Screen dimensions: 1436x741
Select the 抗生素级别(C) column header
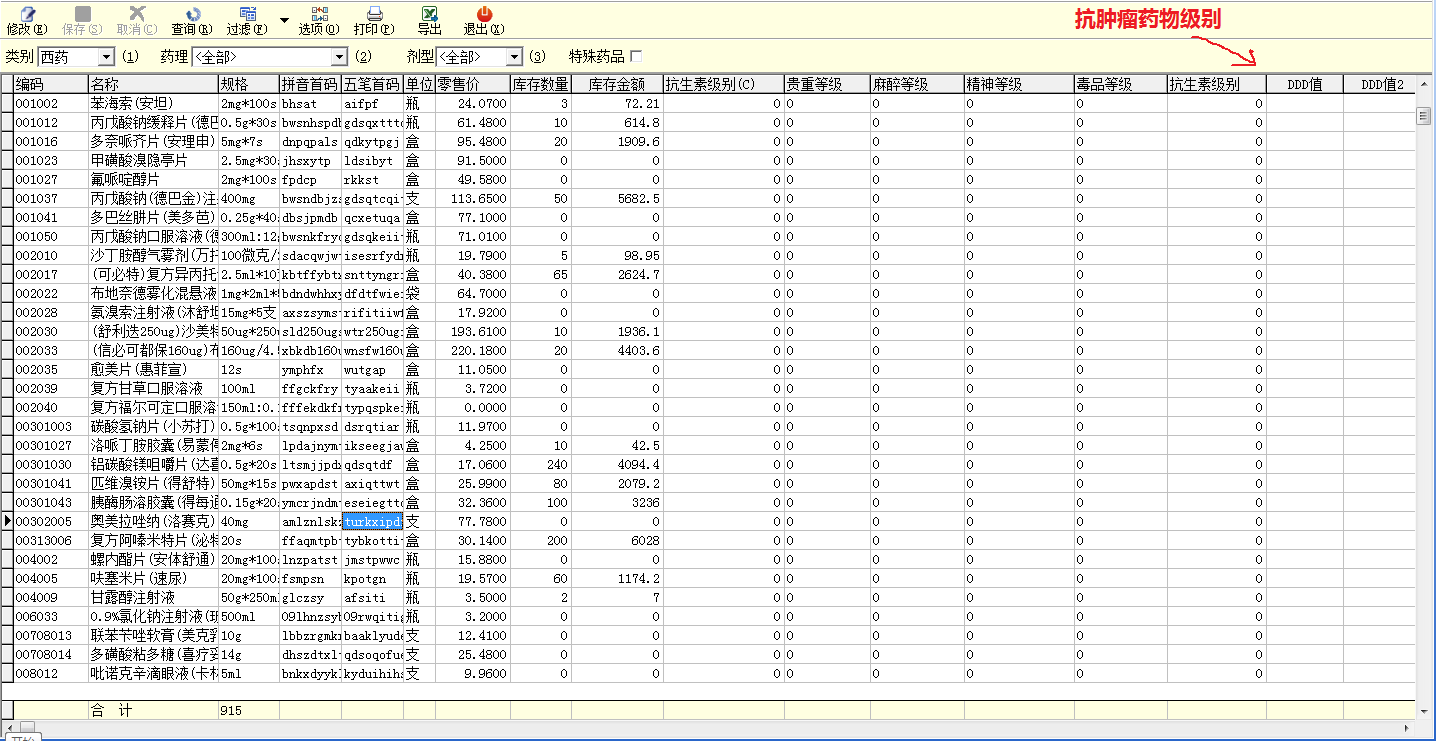pos(723,85)
